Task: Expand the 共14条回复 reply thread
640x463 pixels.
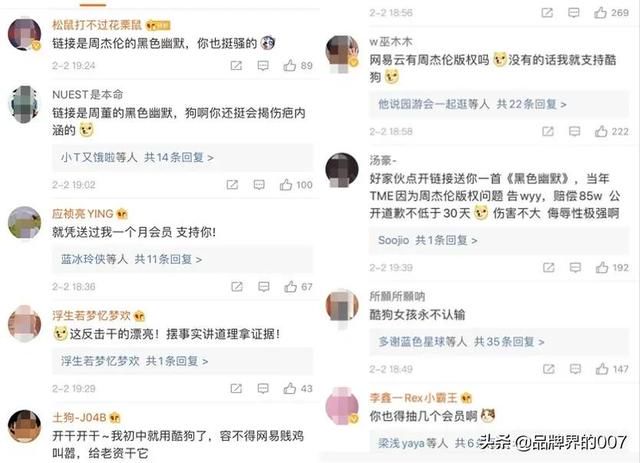Action: tap(179, 157)
